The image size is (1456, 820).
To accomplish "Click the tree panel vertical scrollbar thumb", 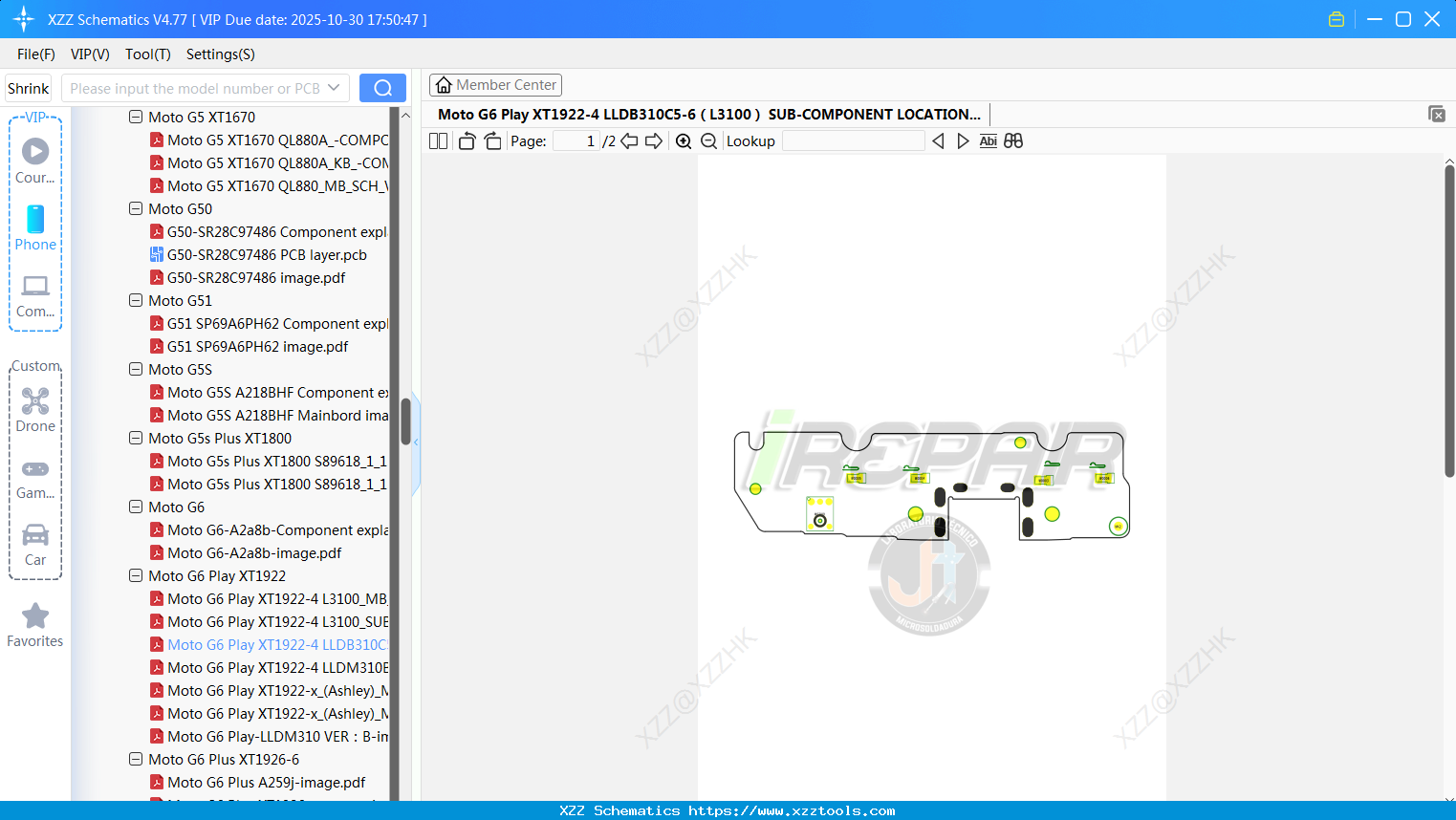I will (x=405, y=421).
